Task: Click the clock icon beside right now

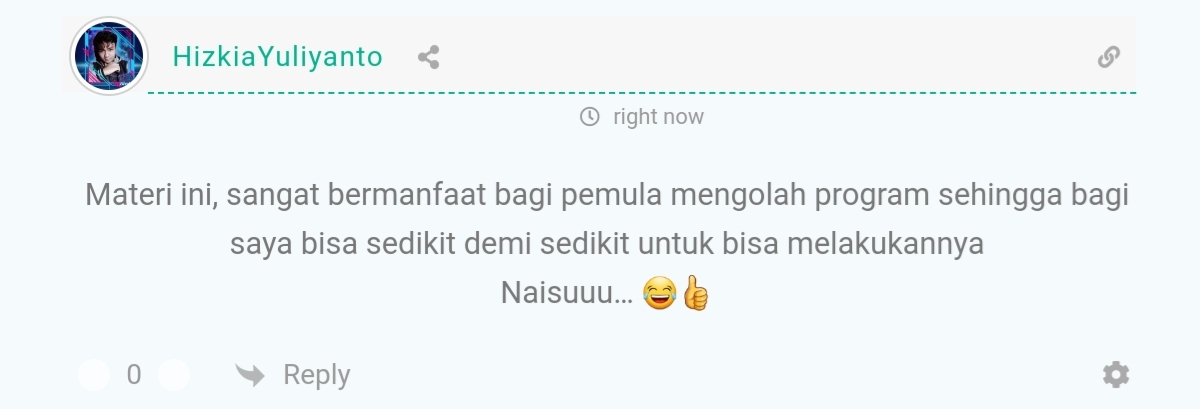Action: click(x=590, y=117)
